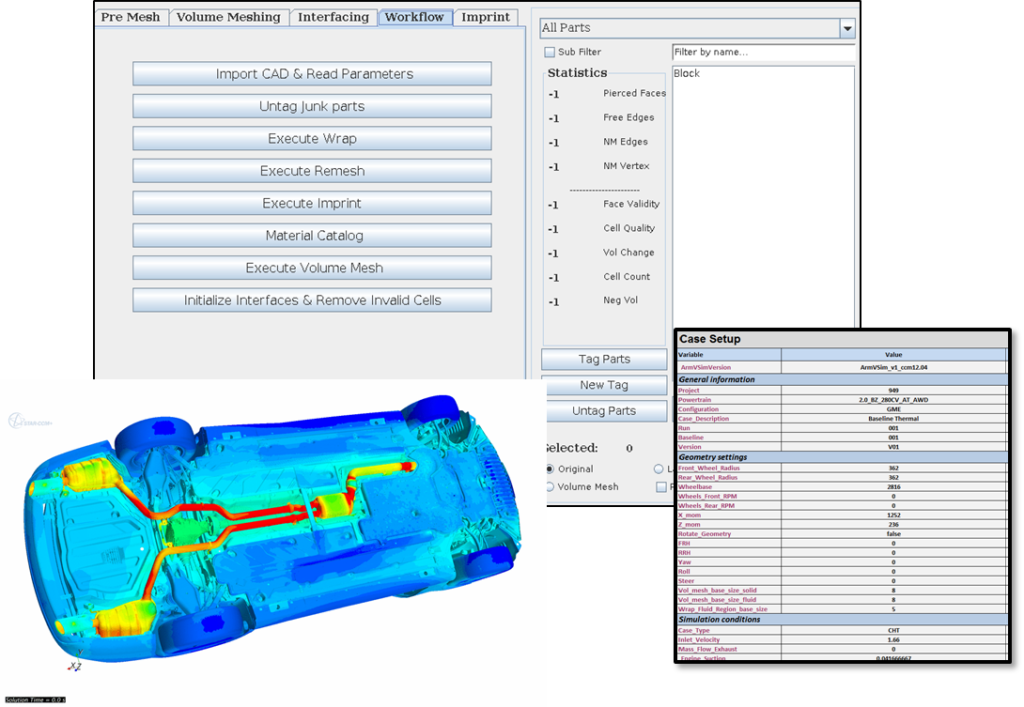1024x707 pixels.
Task: Select the Interfacing tab
Action: (334, 17)
